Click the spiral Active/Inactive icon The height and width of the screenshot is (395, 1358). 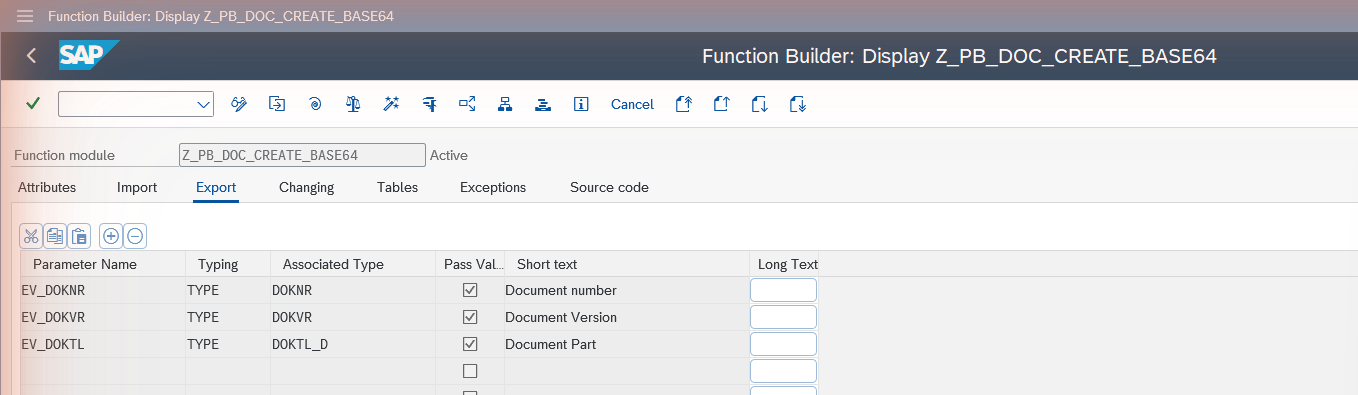click(315, 104)
